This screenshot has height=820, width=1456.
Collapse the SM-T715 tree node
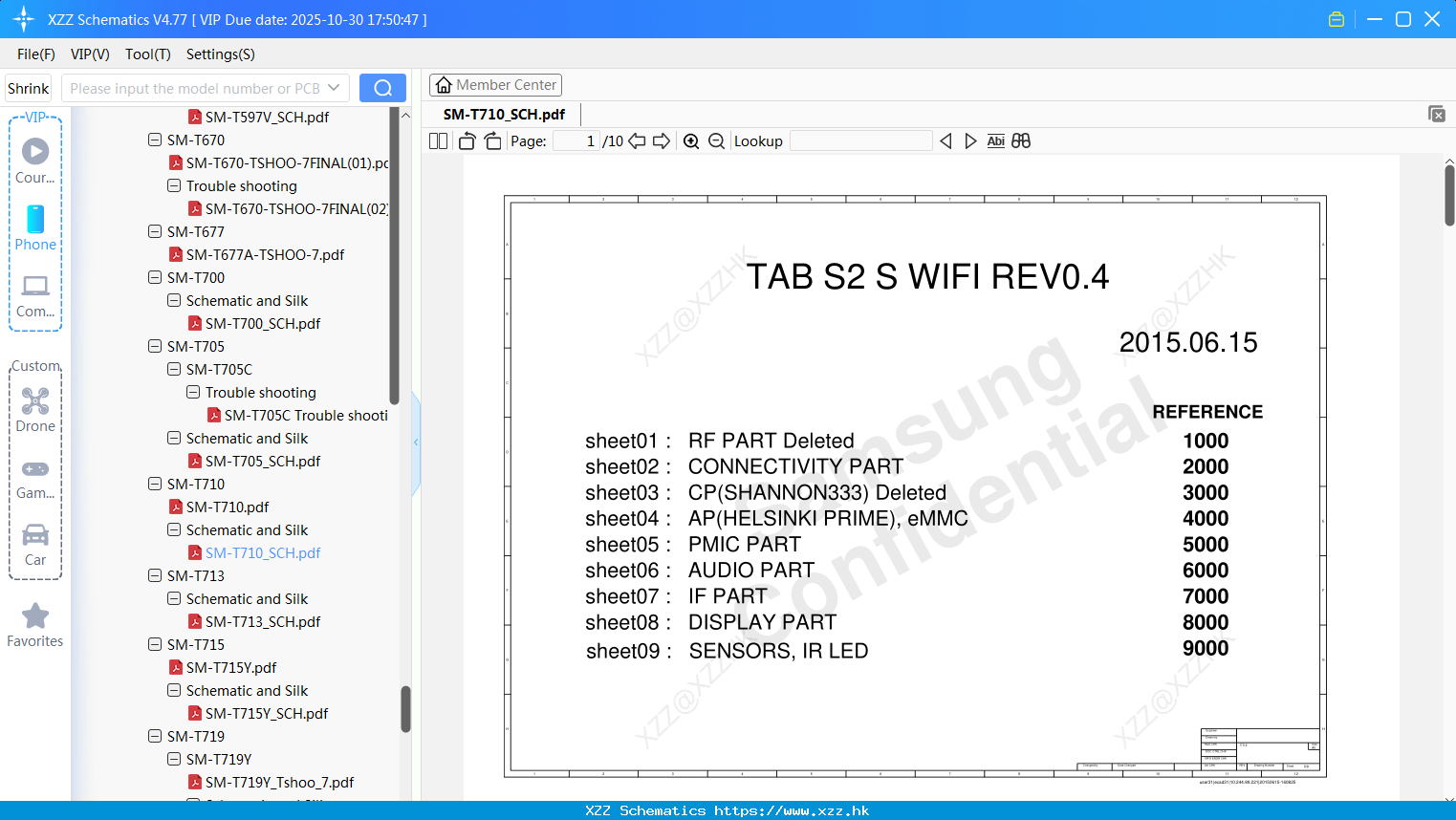[x=155, y=644]
